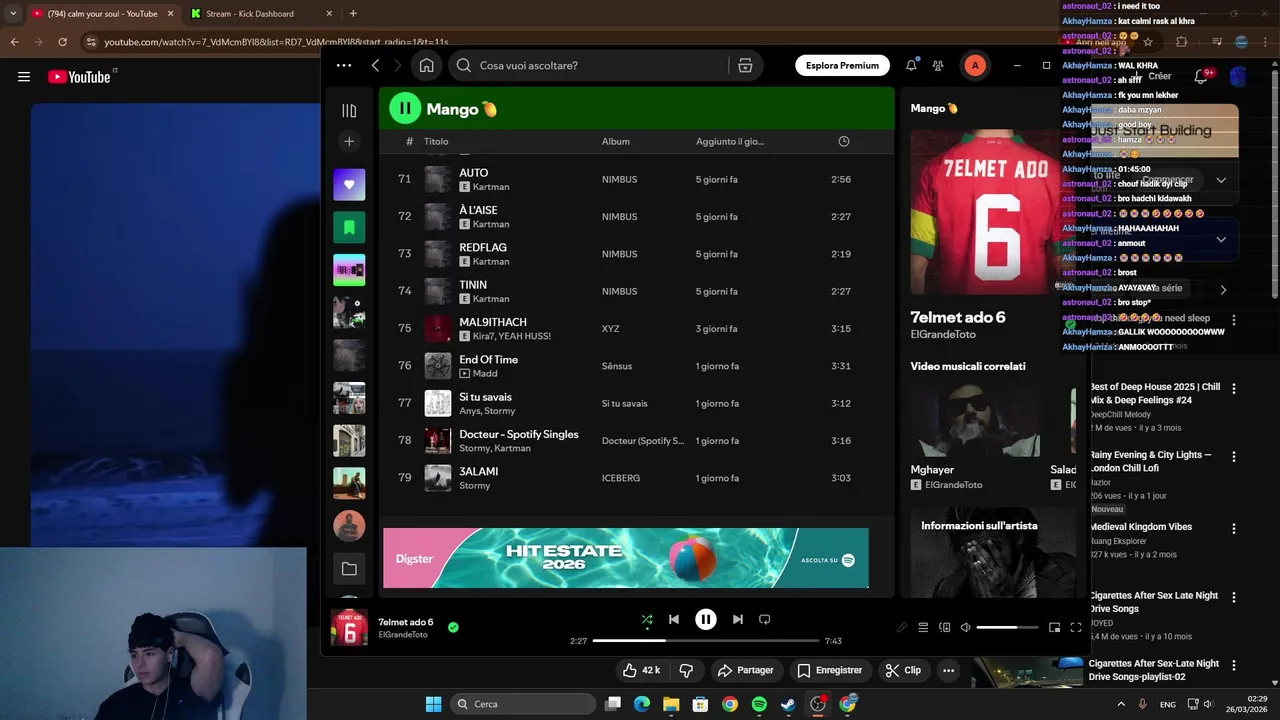Seek on the song progress bar
This screenshot has height=720, width=1280.
click(x=706, y=640)
